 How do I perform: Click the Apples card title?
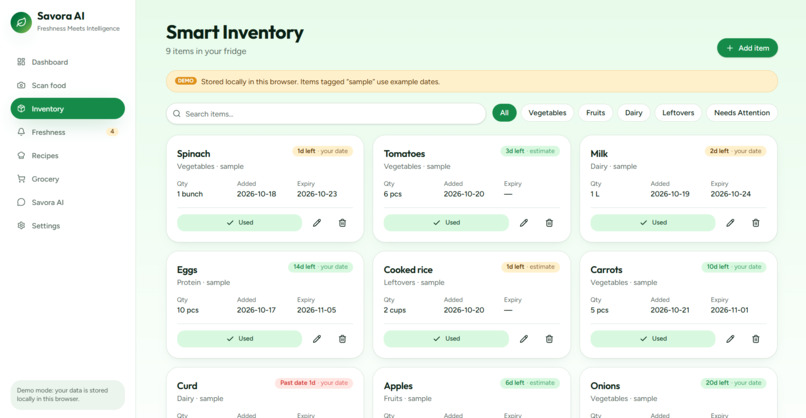pyautogui.click(x=398, y=386)
